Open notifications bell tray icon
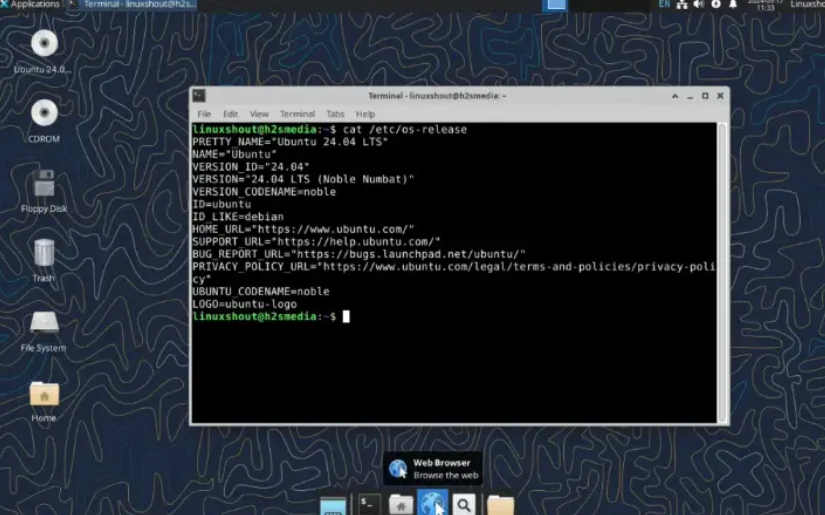This screenshot has height=515, width=825. pyautogui.click(x=733, y=4)
